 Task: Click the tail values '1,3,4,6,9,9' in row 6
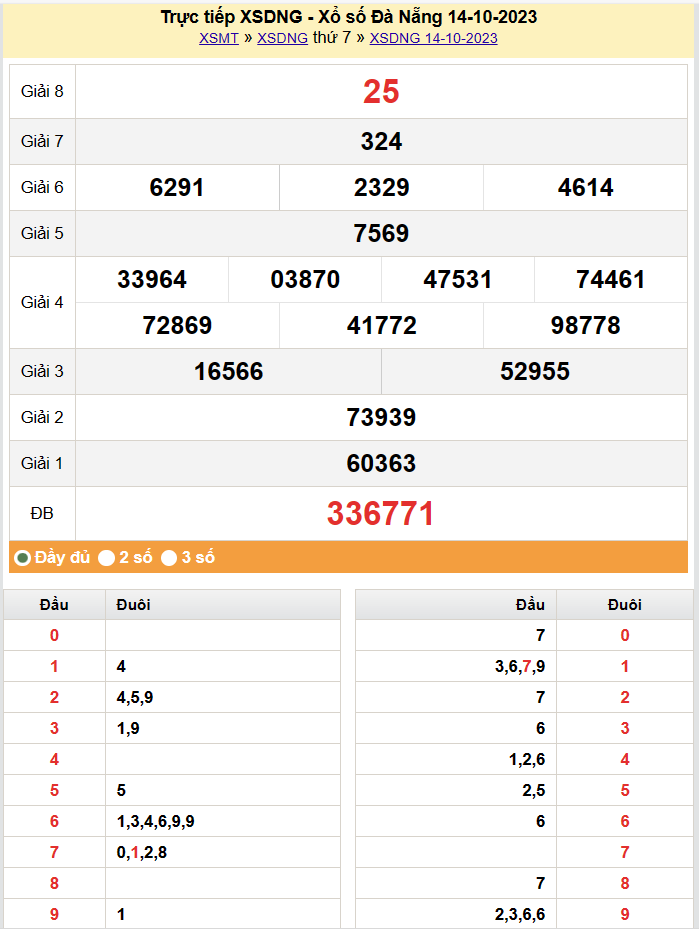155,822
